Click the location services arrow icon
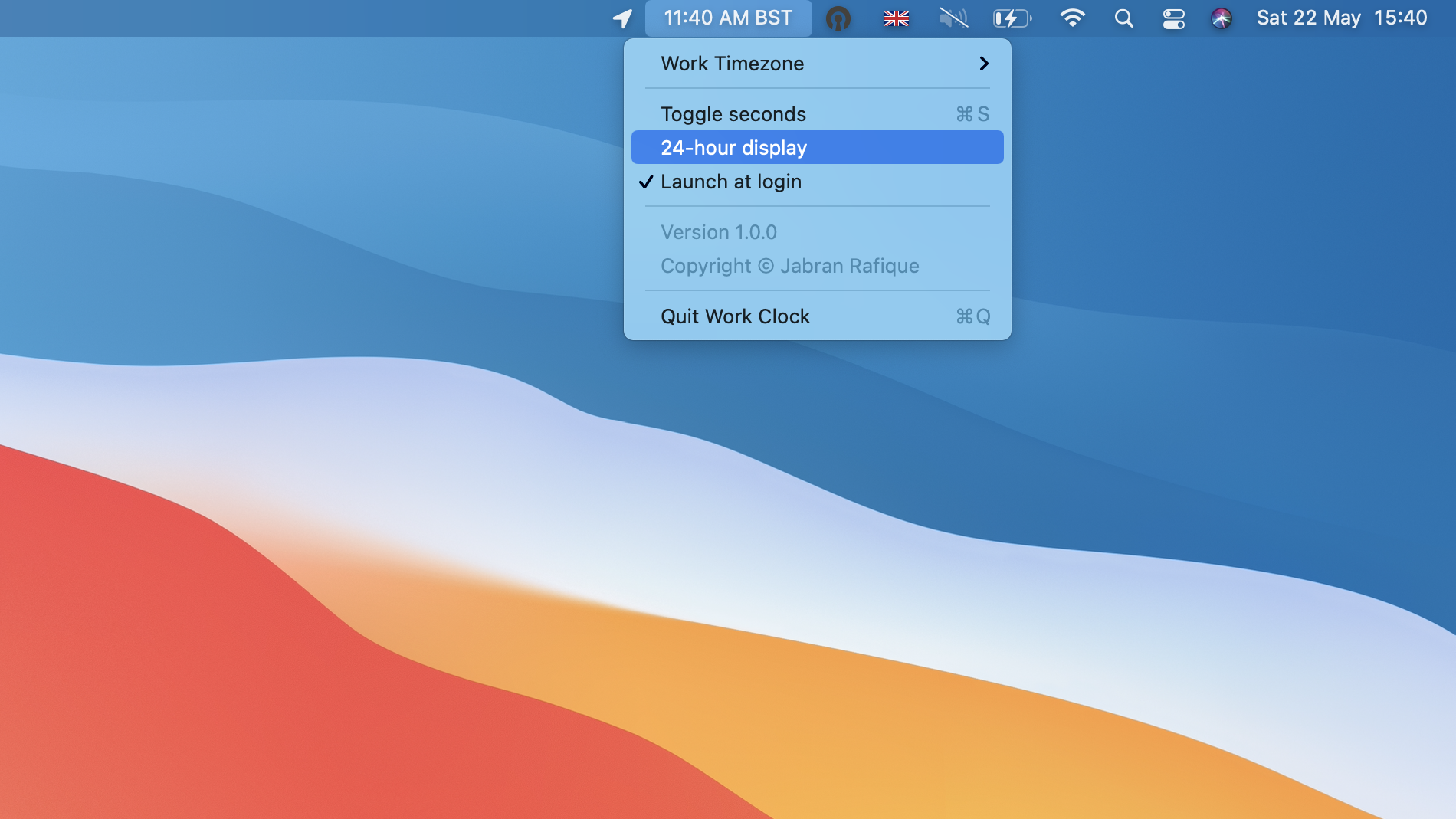The height and width of the screenshot is (819, 1456). point(622,18)
